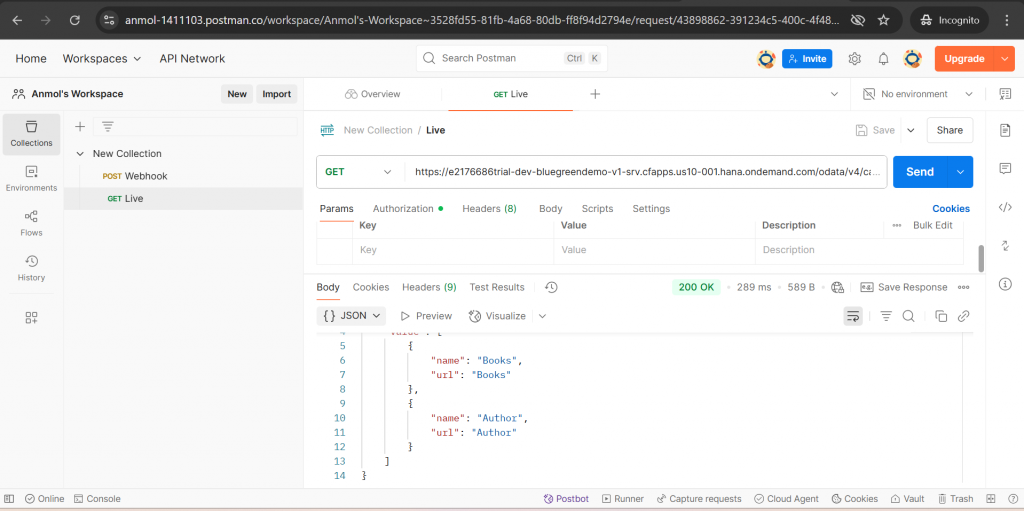The image size is (1024, 511).
Task: Select the POST Webhook request
Action: [x=184, y=176]
